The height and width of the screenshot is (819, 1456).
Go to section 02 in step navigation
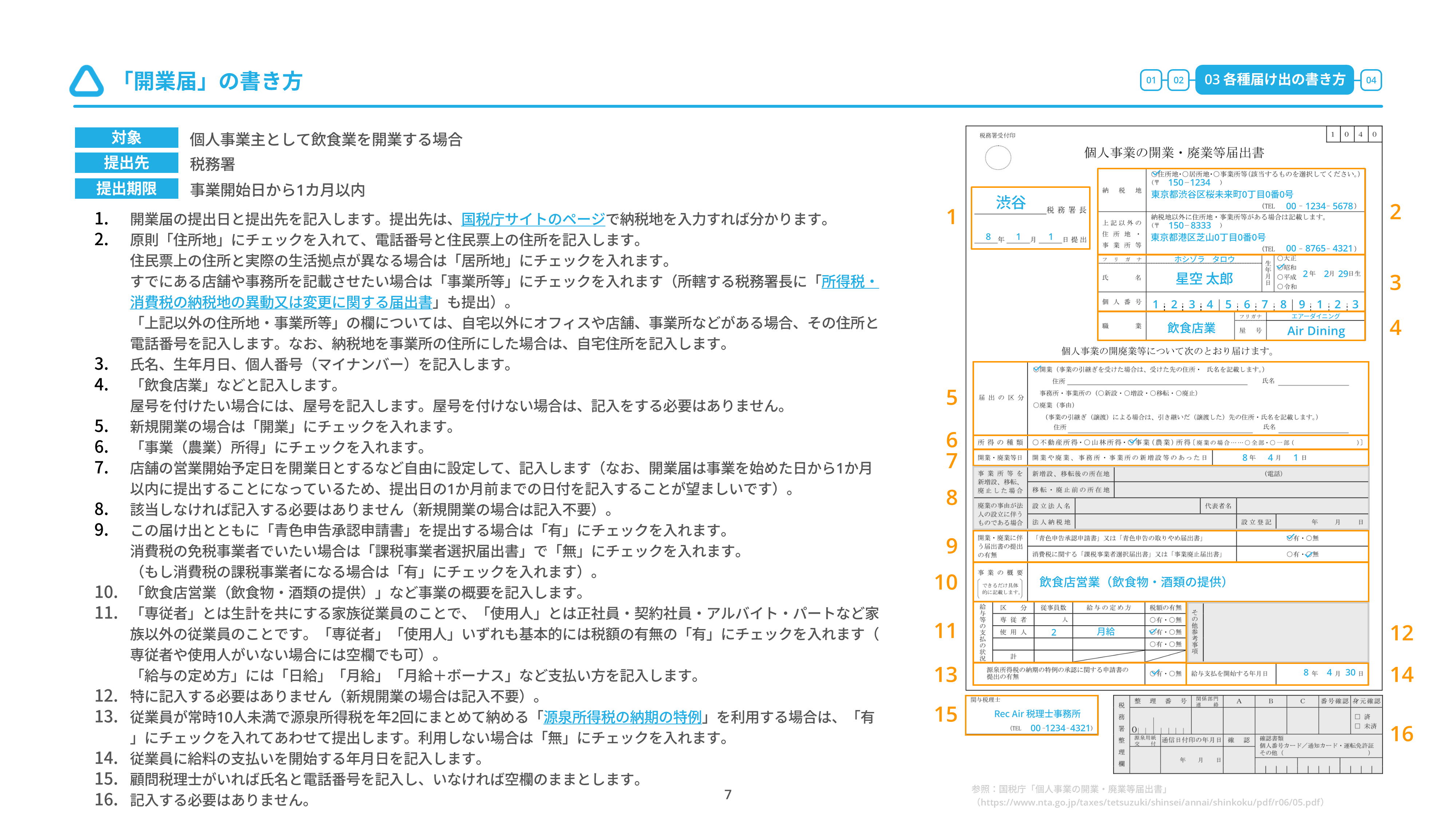pos(1178,80)
